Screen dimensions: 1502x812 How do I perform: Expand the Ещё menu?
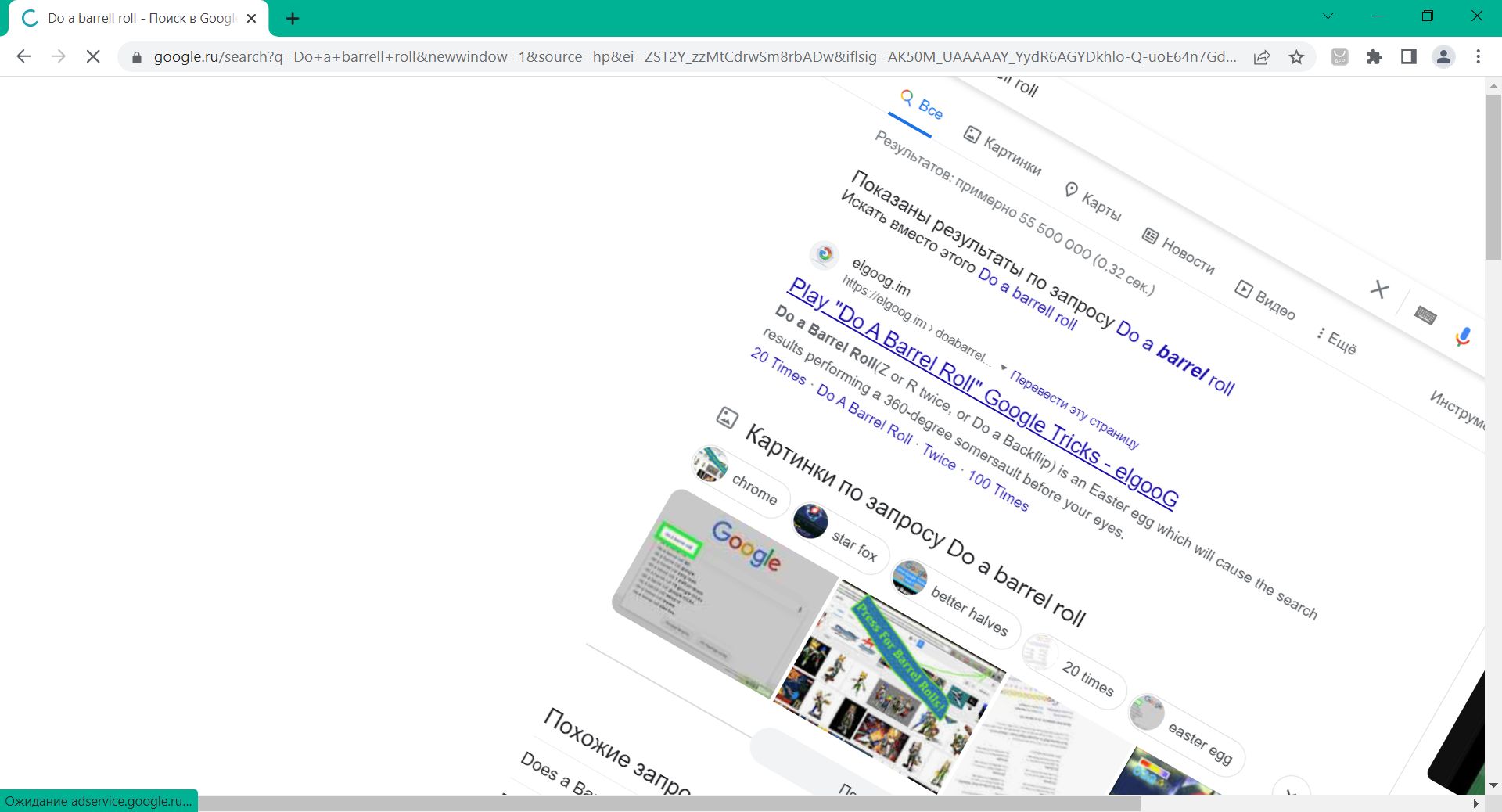point(1337,341)
